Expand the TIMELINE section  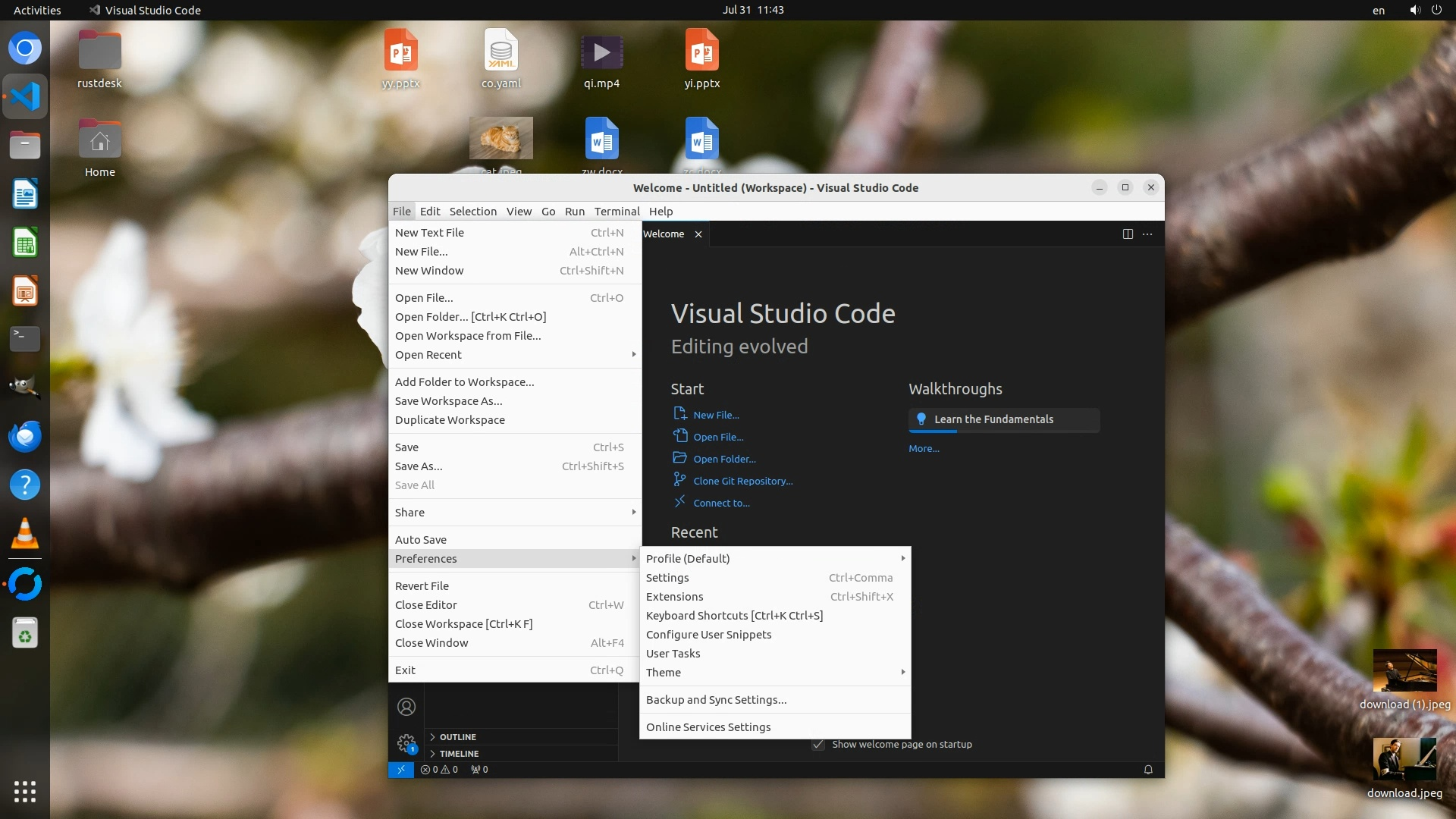coord(459,753)
